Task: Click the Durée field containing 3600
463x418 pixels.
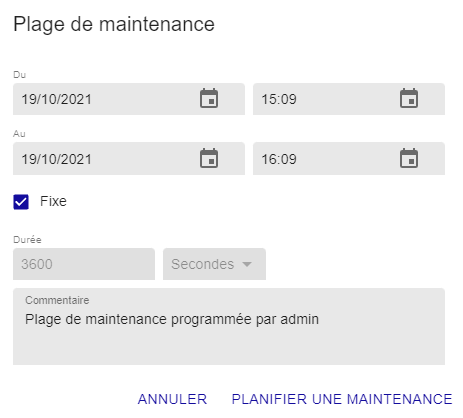Action: click(x=84, y=264)
